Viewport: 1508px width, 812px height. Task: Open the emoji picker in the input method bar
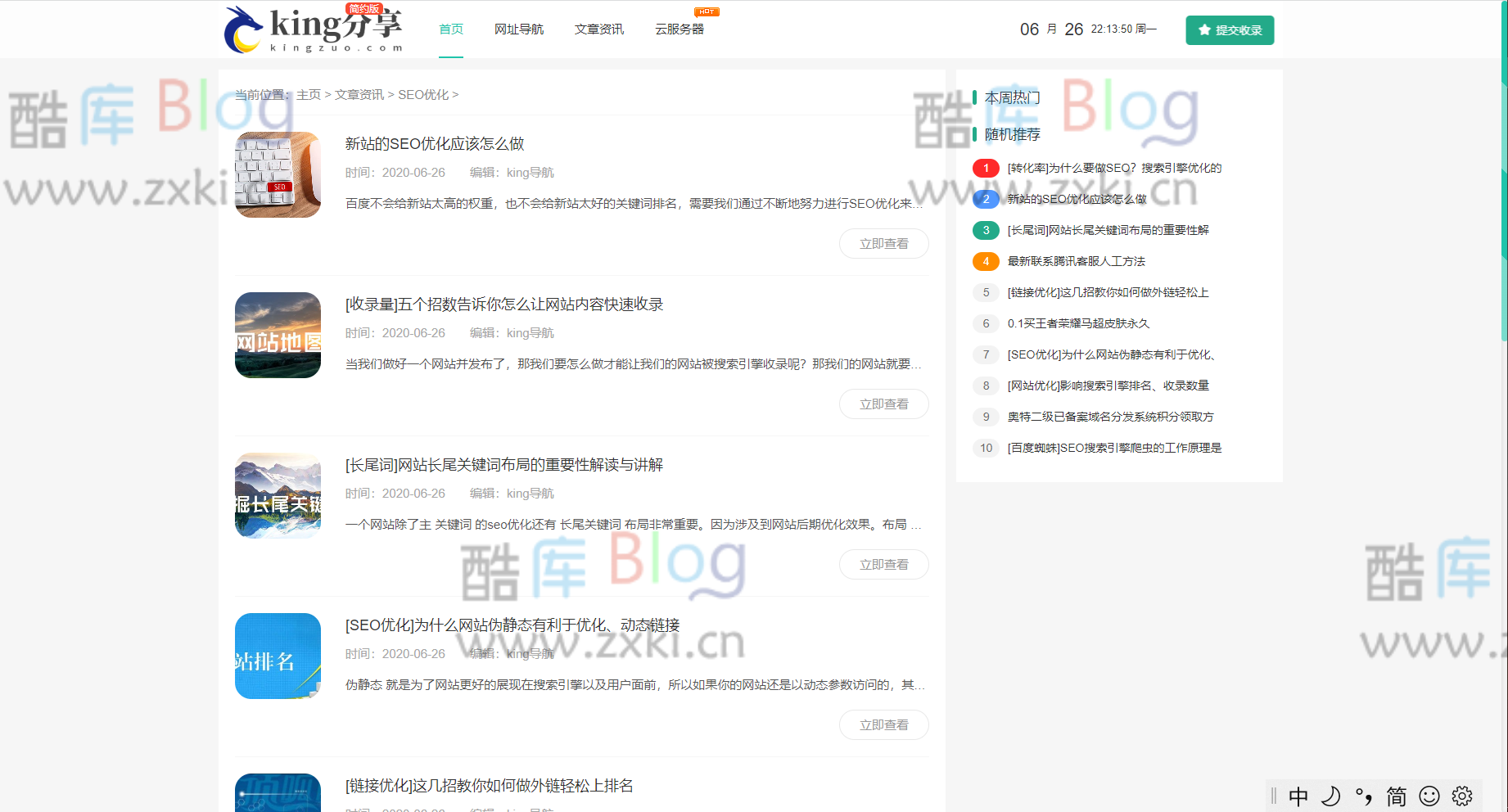1429,795
